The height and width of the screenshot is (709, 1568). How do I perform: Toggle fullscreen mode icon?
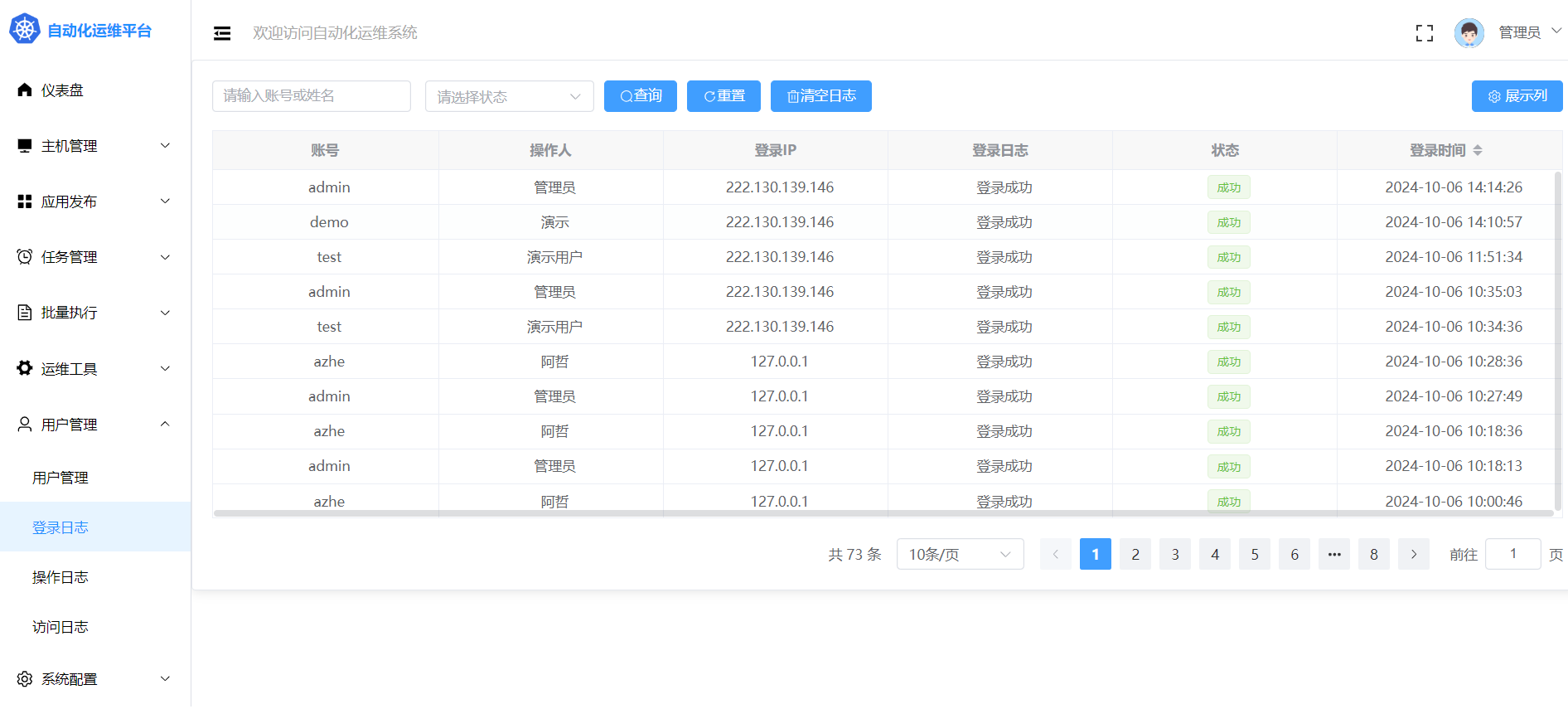tap(1424, 33)
